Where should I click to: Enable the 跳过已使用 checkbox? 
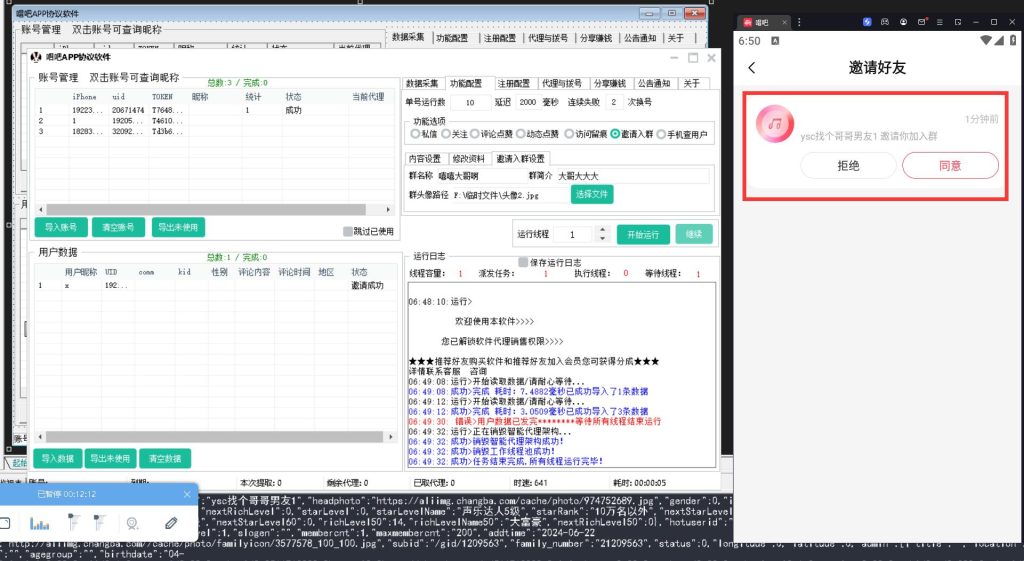coord(348,231)
